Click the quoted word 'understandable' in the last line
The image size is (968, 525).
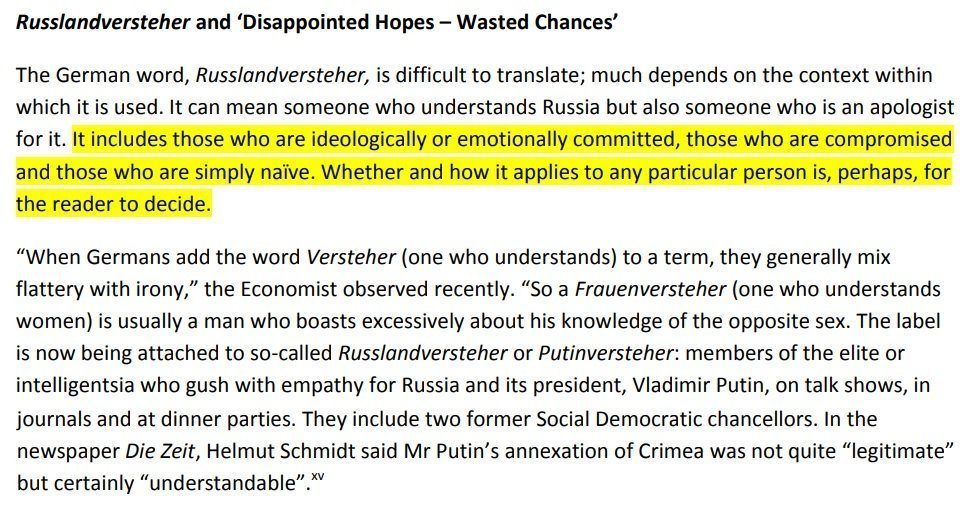225,483
